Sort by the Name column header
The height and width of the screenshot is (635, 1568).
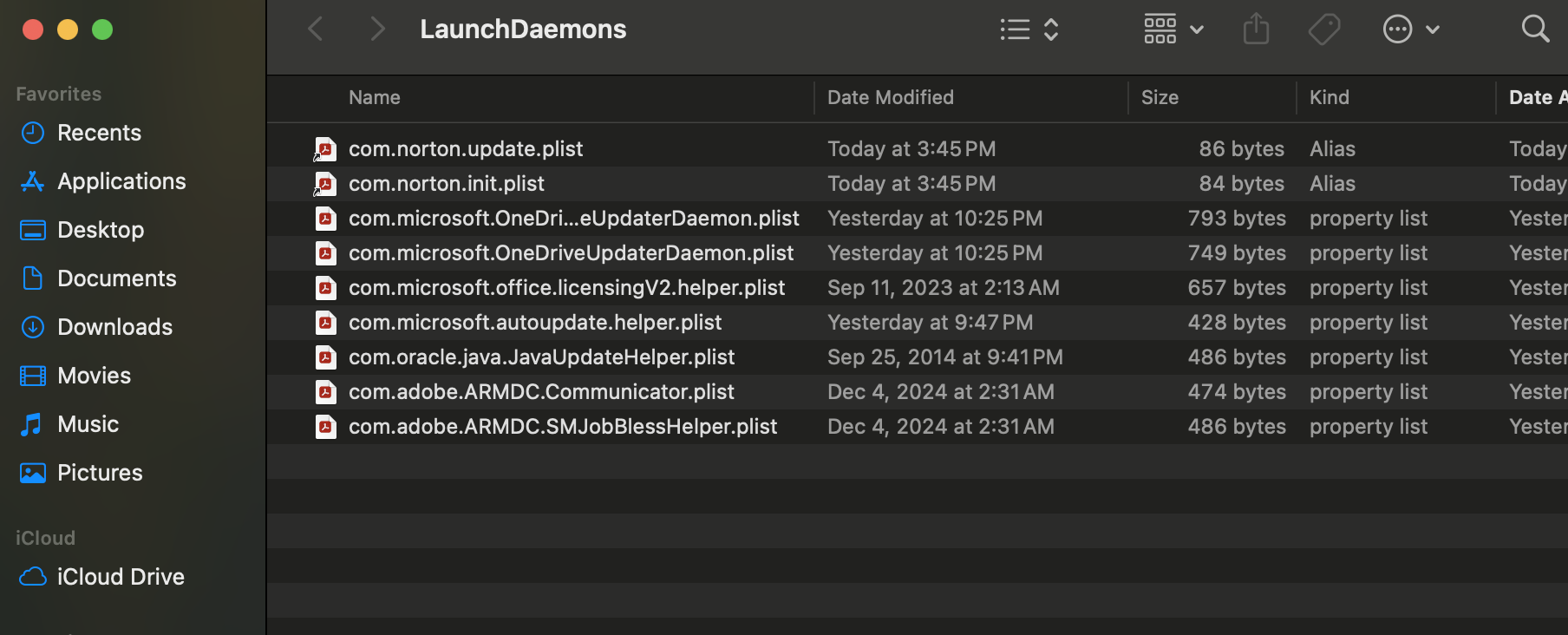pyautogui.click(x=375, y=98)
